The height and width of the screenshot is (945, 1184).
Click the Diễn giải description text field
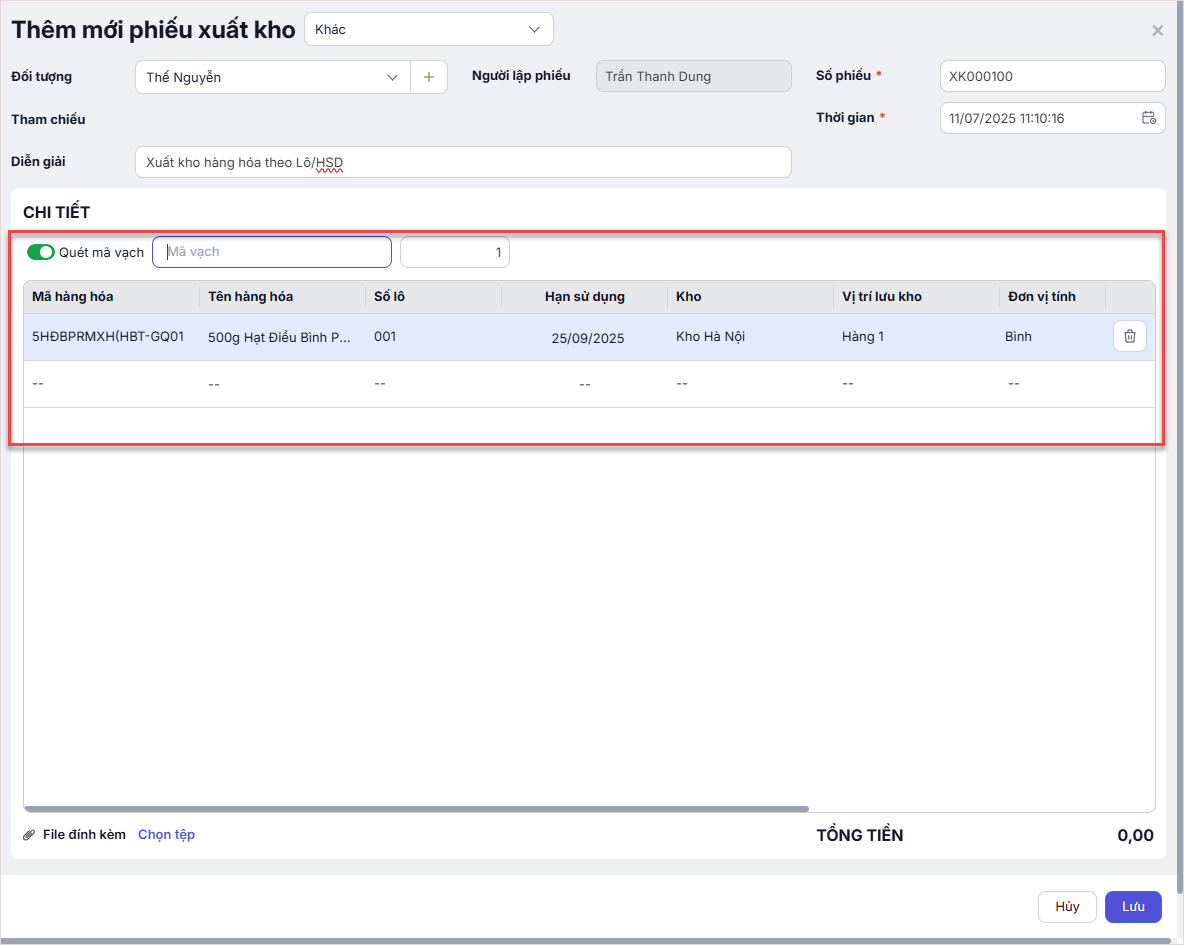[462, 162]
